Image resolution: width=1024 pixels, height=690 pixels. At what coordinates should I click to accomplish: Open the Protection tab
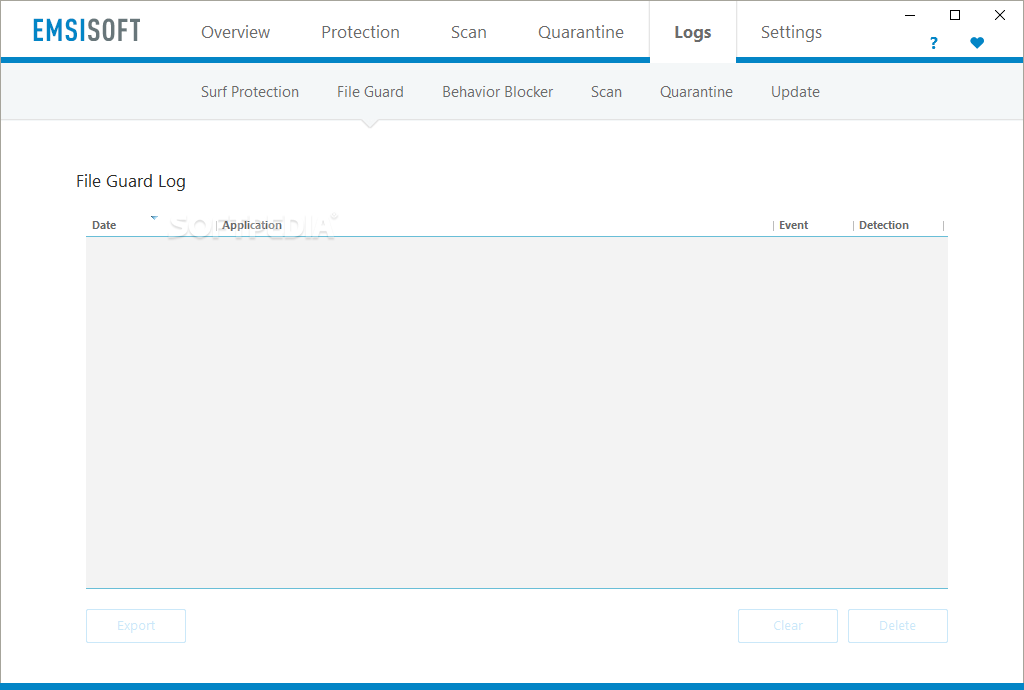360,32
